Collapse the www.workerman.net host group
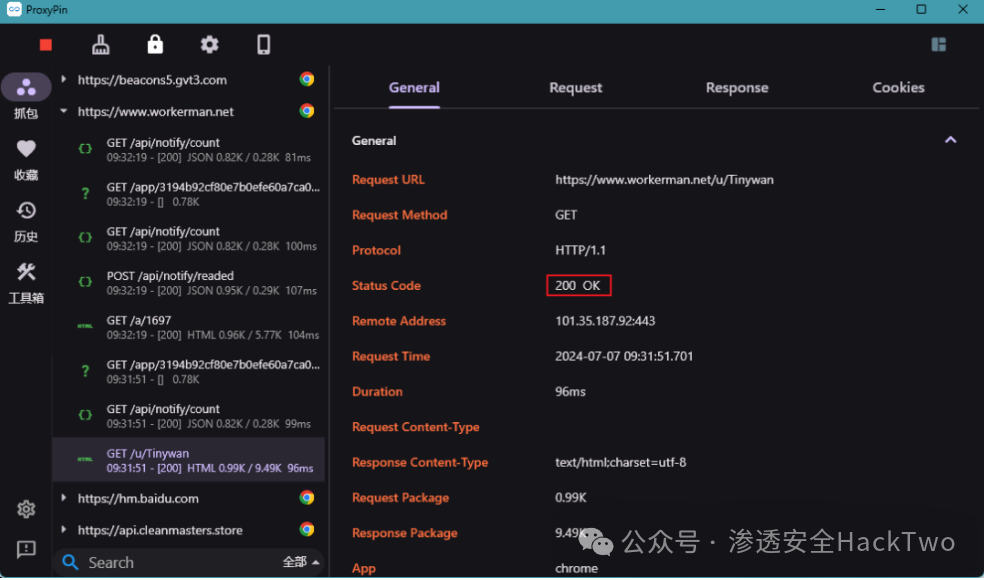 [x=64, y=111]
